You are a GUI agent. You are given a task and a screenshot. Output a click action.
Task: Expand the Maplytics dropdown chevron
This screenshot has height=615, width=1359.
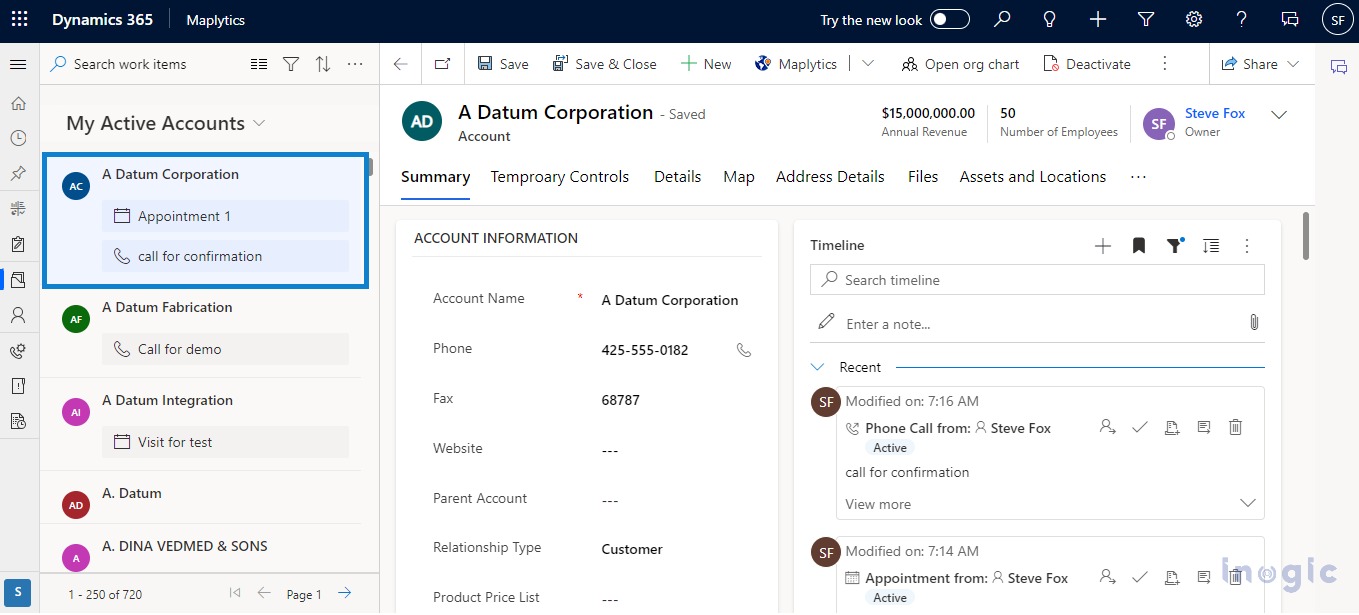click(867, 64)
